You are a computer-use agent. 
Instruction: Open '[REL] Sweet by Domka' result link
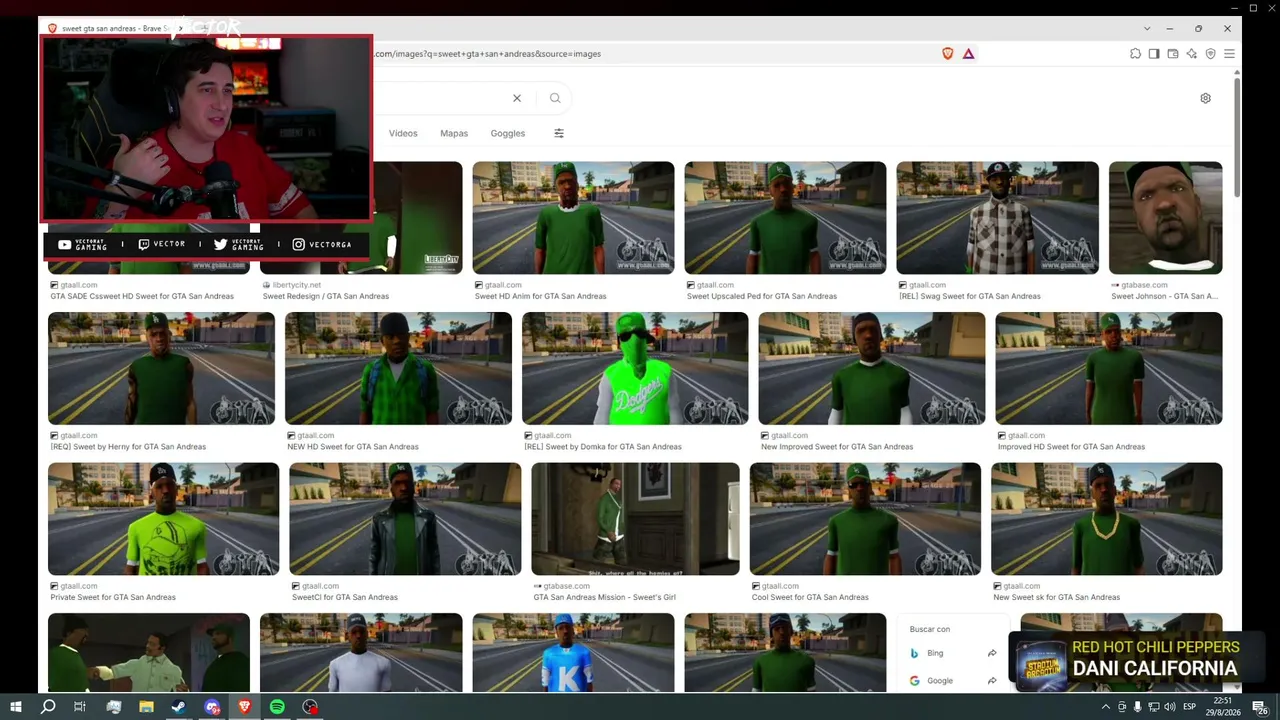coord(603,447)
